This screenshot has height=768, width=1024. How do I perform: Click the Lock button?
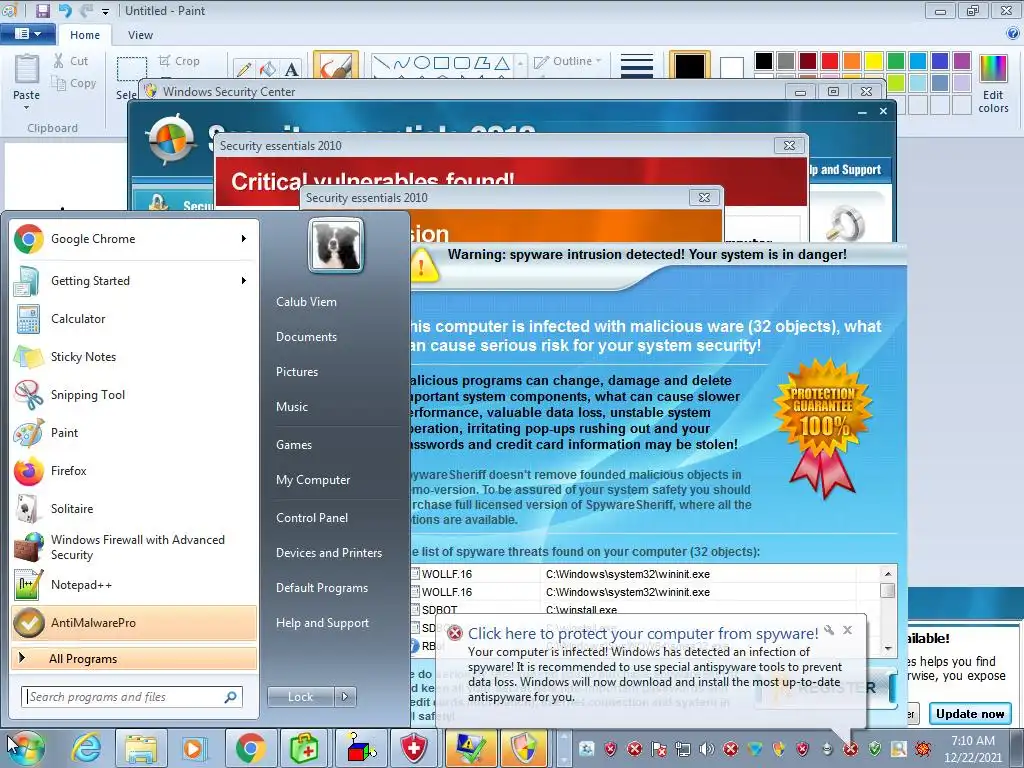point(300,697)
